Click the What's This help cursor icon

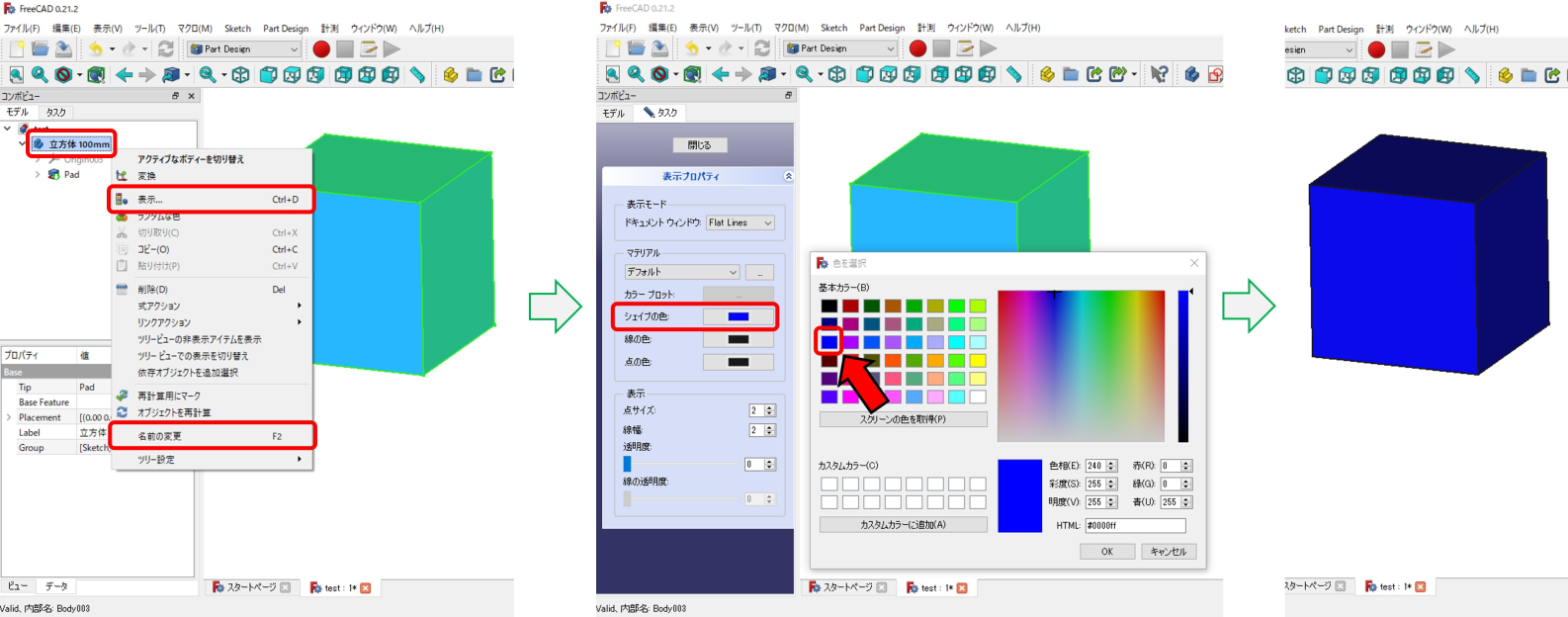click(x=1159, y=74)
